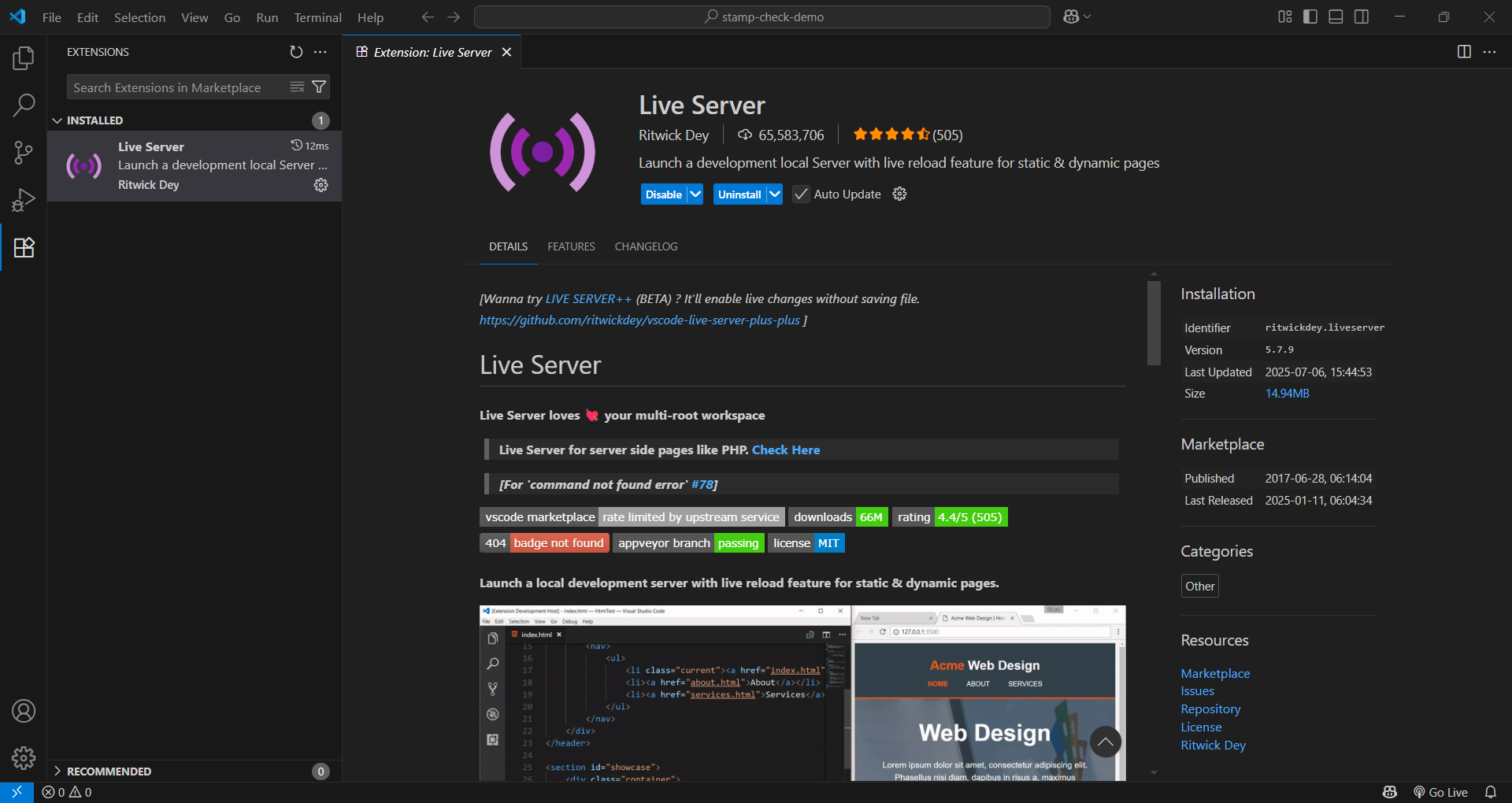This screenshot has height=803, width=1512.
Task: Open the View menu
Action: (x=195, y=17)
